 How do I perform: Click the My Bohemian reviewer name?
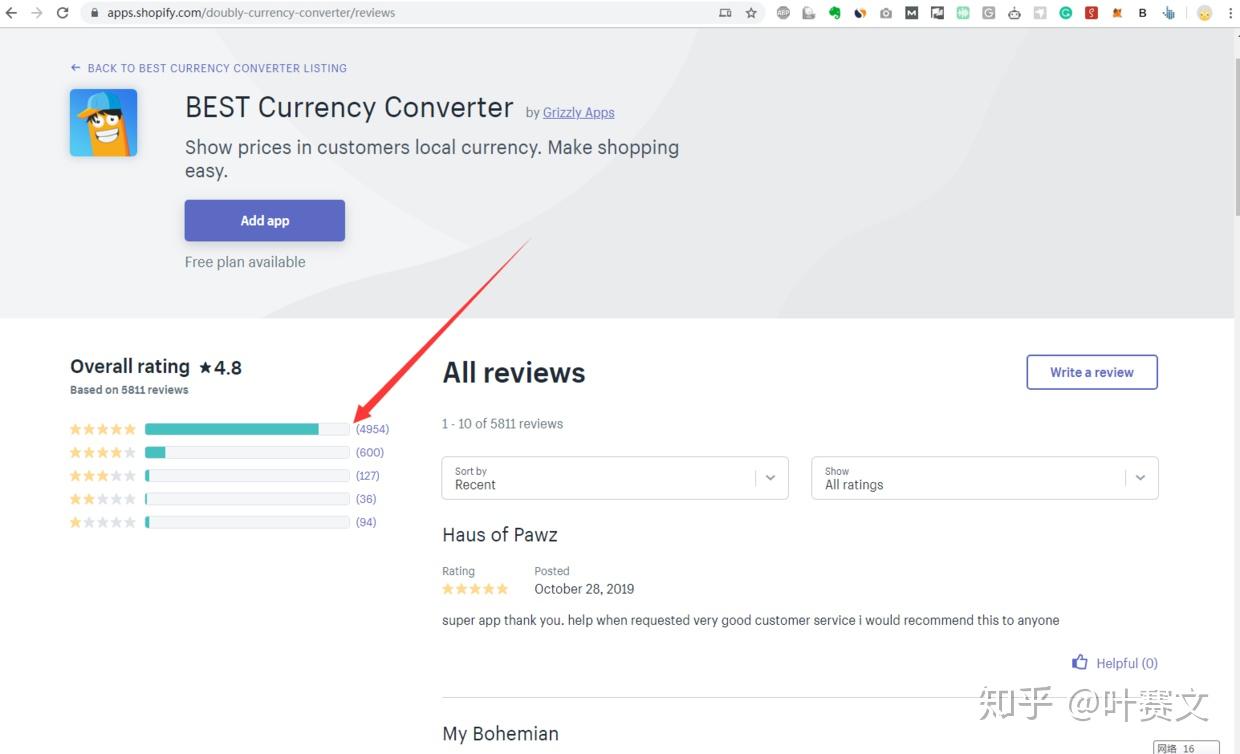point(500,733)
